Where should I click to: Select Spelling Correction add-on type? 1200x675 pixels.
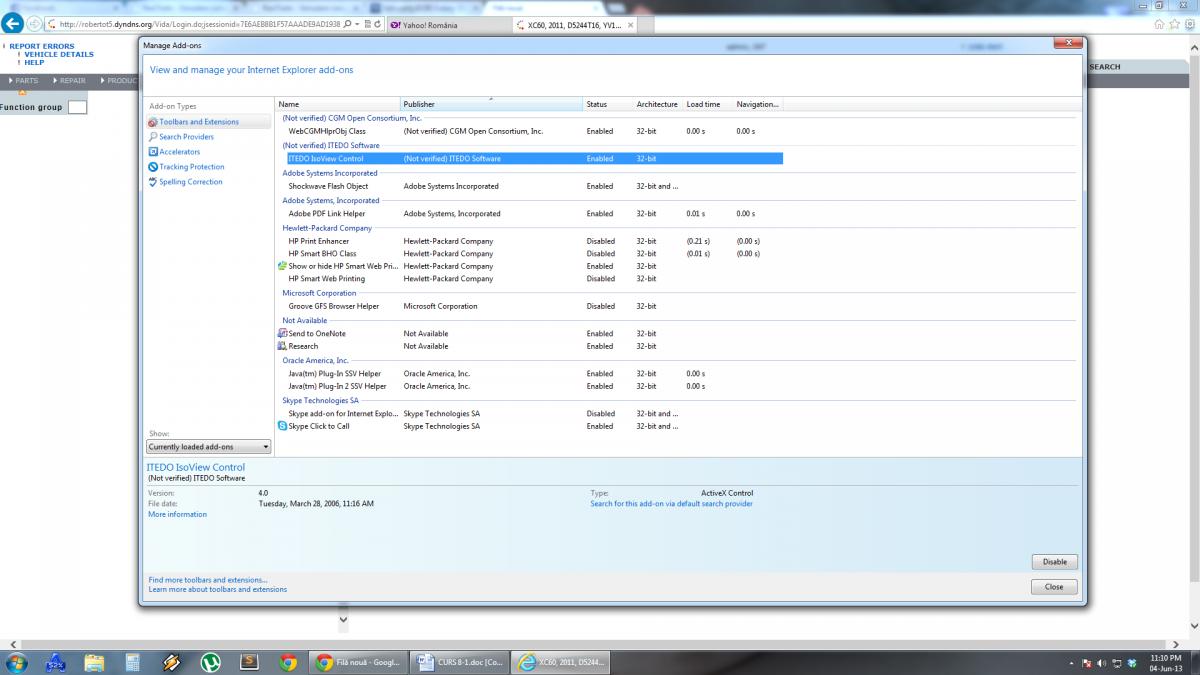[190, 182]
